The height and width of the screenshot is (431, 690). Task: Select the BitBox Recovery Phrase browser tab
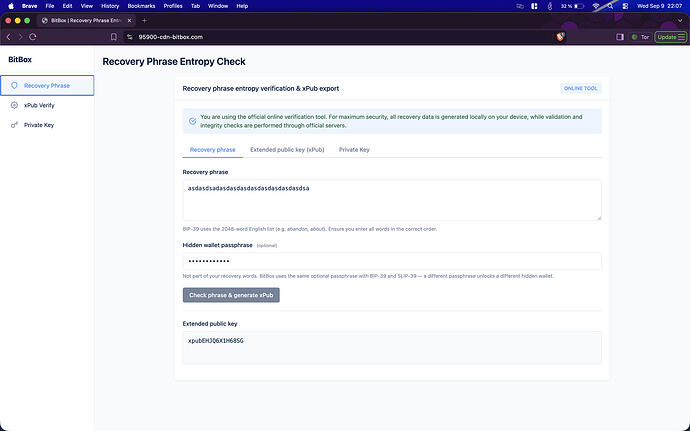click(86, 21)
